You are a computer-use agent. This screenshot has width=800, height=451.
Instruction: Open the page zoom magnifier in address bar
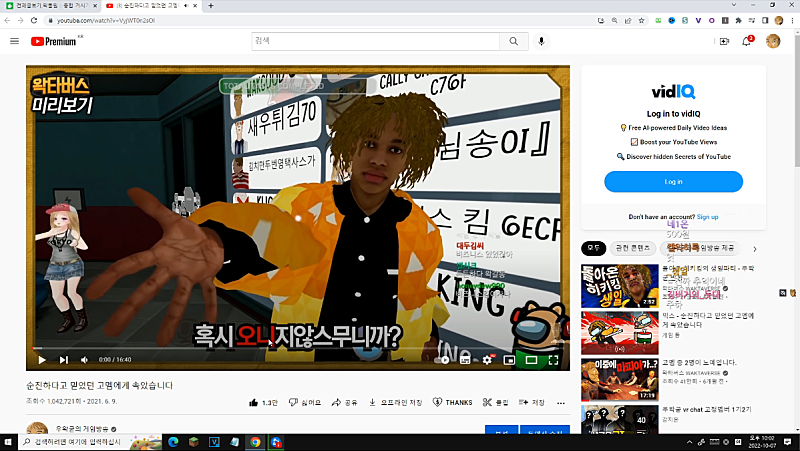click(614, 20)
